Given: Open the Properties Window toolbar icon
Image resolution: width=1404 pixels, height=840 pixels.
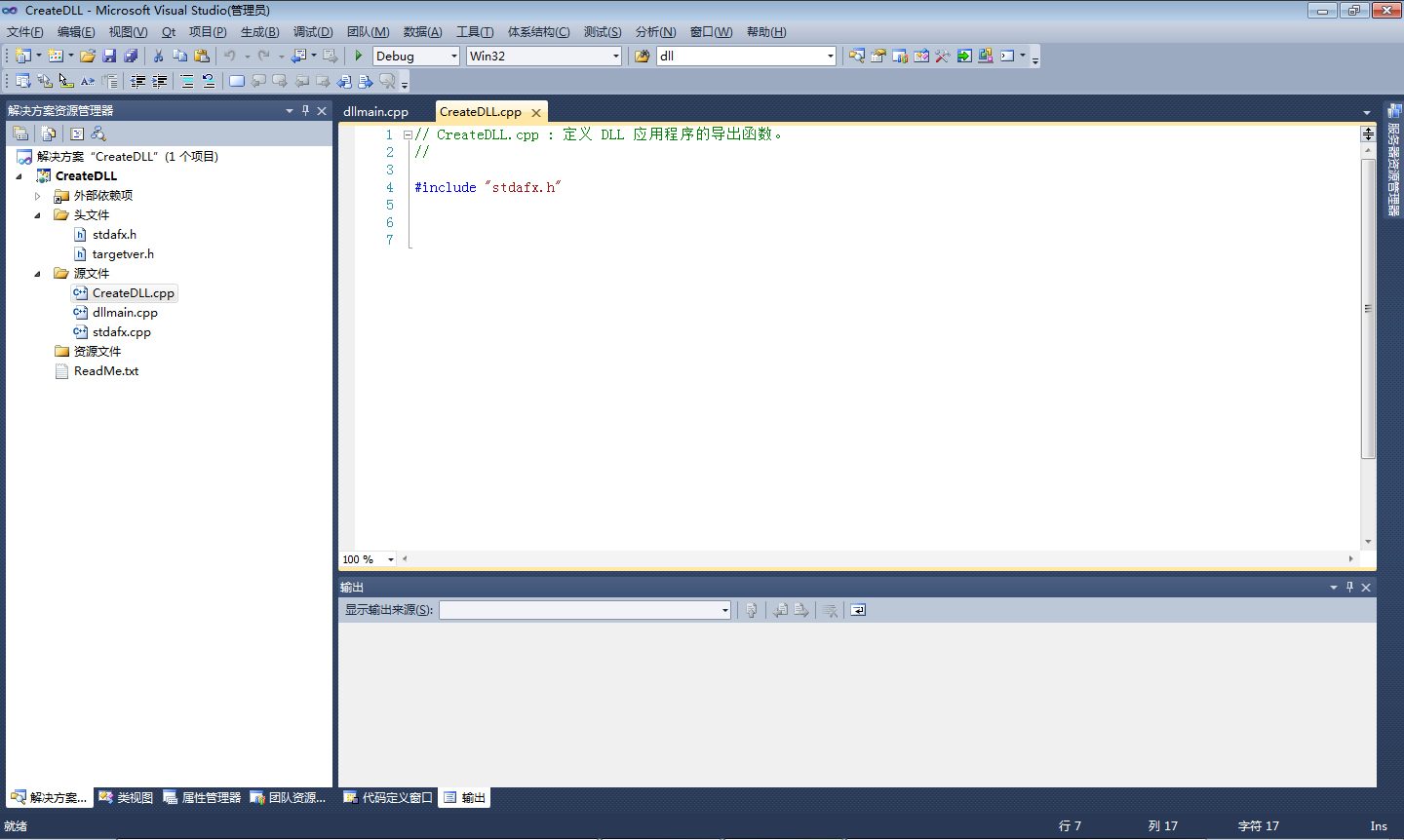Looking at the screenshot, I should [x=878, y=56].
